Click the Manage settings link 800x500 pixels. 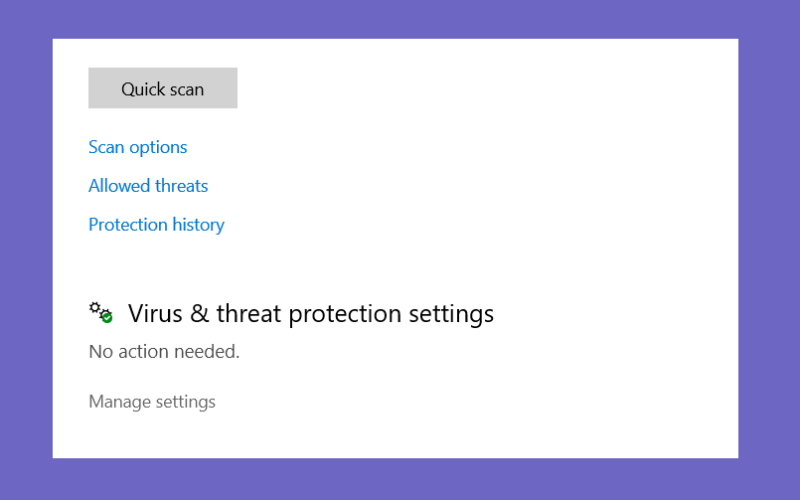(x=152, y=402)
